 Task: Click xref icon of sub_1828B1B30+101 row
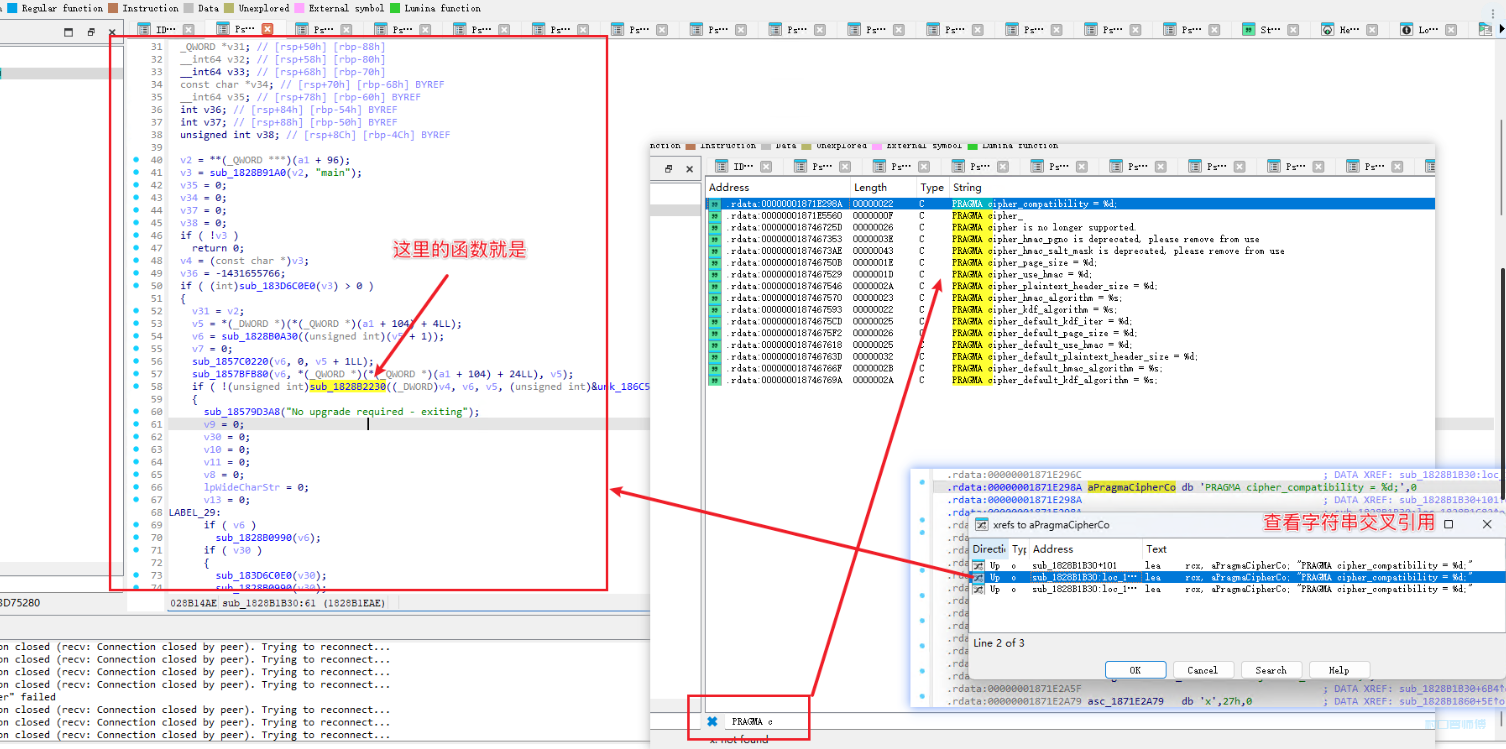point(978,565)
